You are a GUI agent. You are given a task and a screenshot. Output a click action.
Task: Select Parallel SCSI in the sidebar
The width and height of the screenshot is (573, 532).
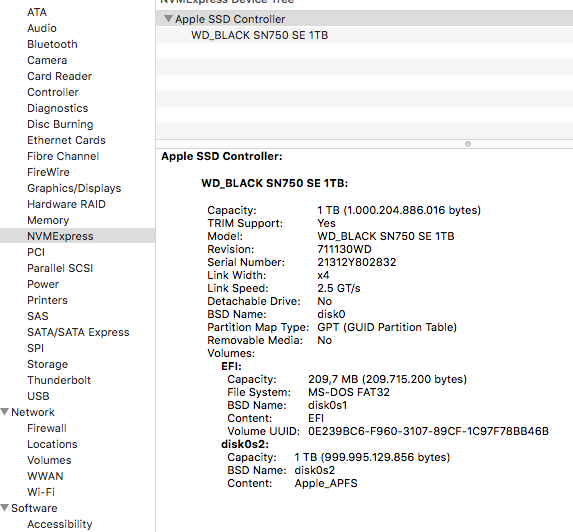(x=60, y=268)
